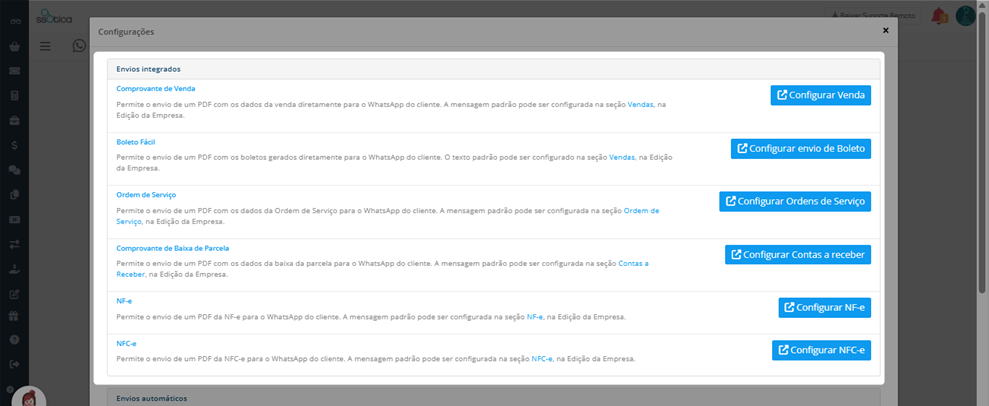The height and width of the screenshot is (406, 989).
Task: Select the calculator icon in sidebar
Action: coord(15,95)
